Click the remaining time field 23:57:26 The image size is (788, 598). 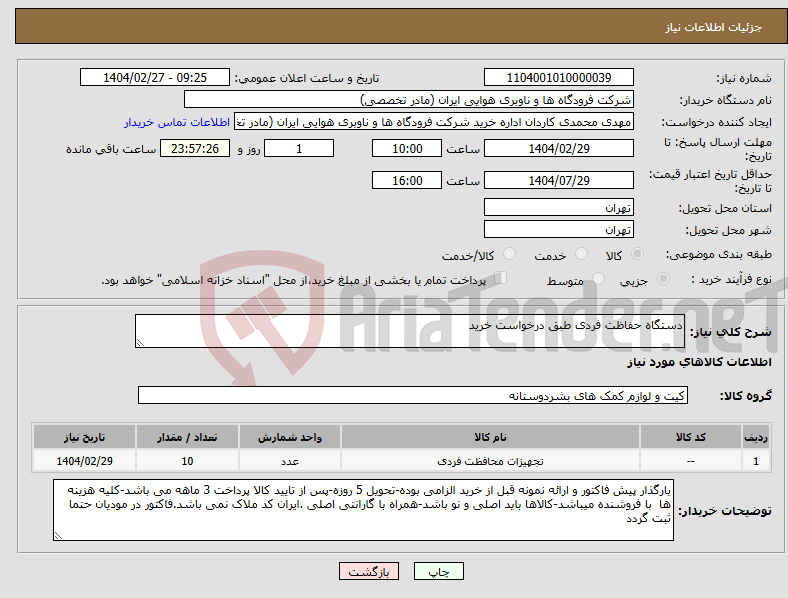pos(195,149)
